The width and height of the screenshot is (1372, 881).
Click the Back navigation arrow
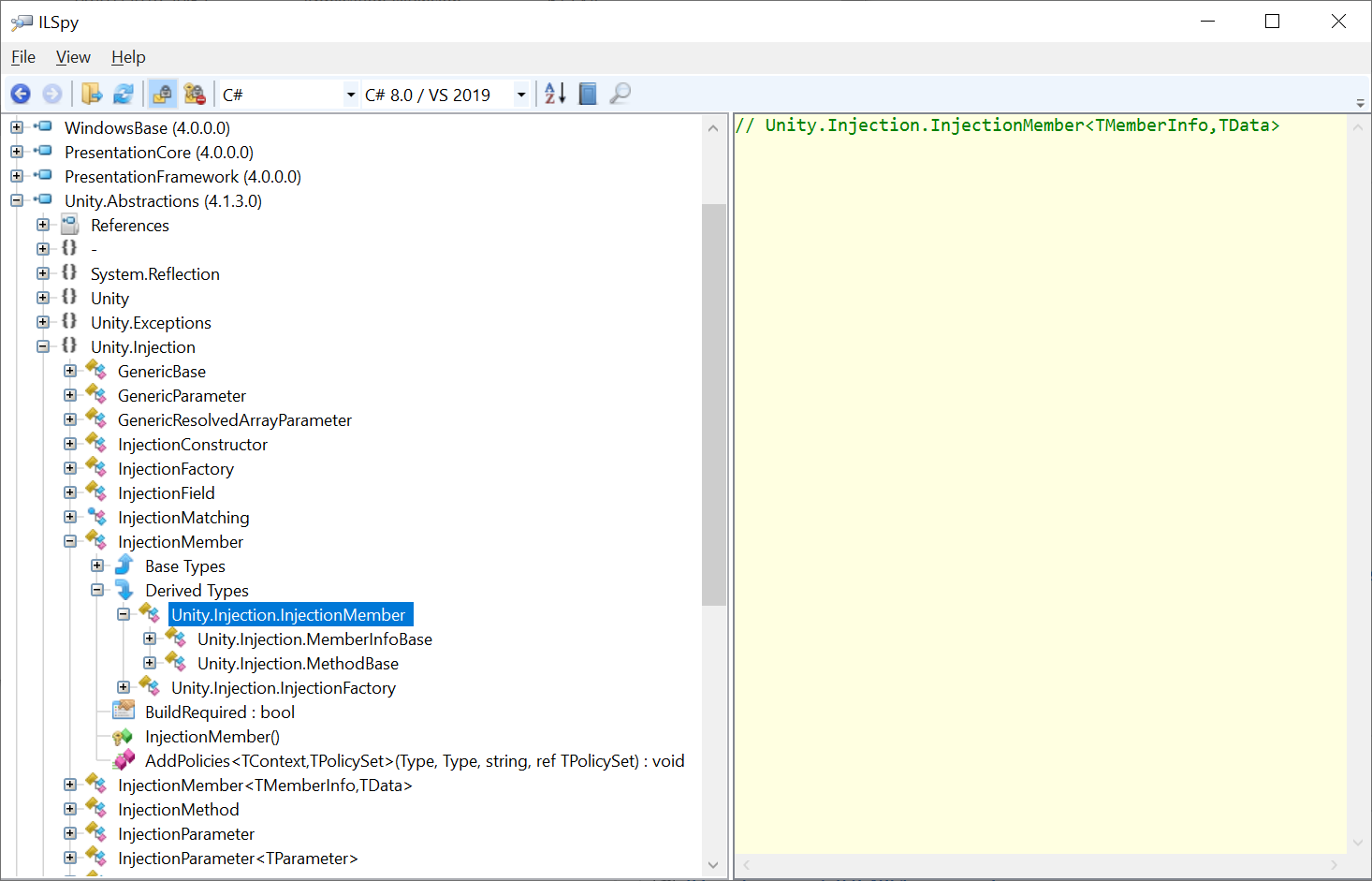[21, 94]
